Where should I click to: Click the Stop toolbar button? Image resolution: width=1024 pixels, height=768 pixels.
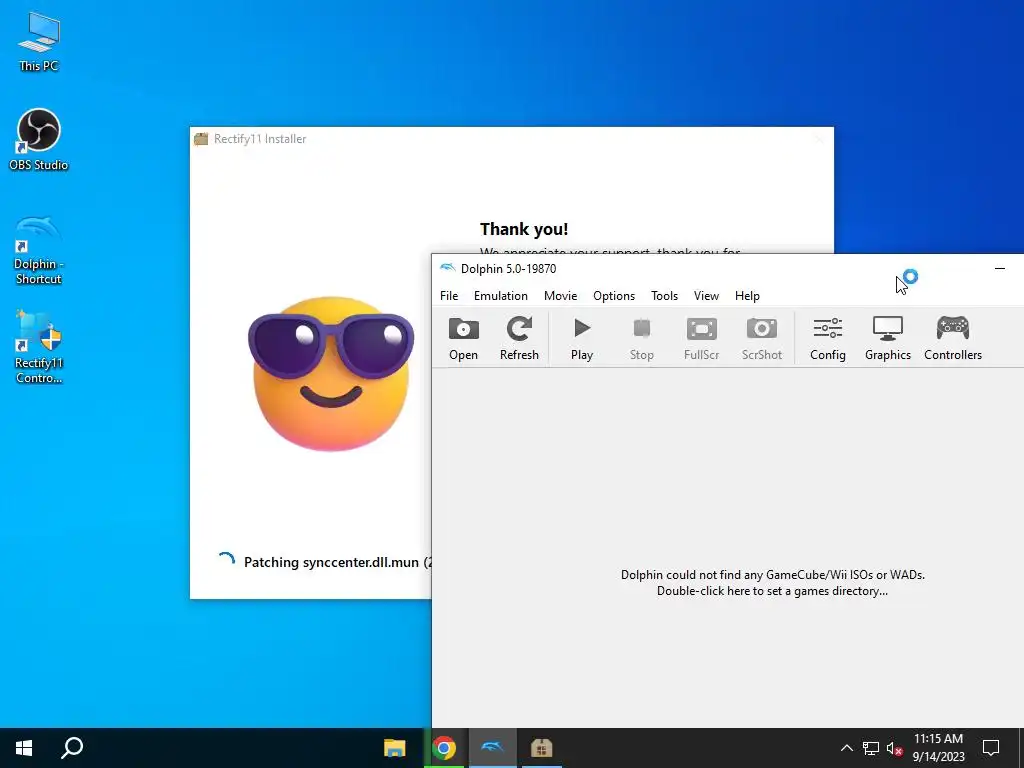[641, 338]
